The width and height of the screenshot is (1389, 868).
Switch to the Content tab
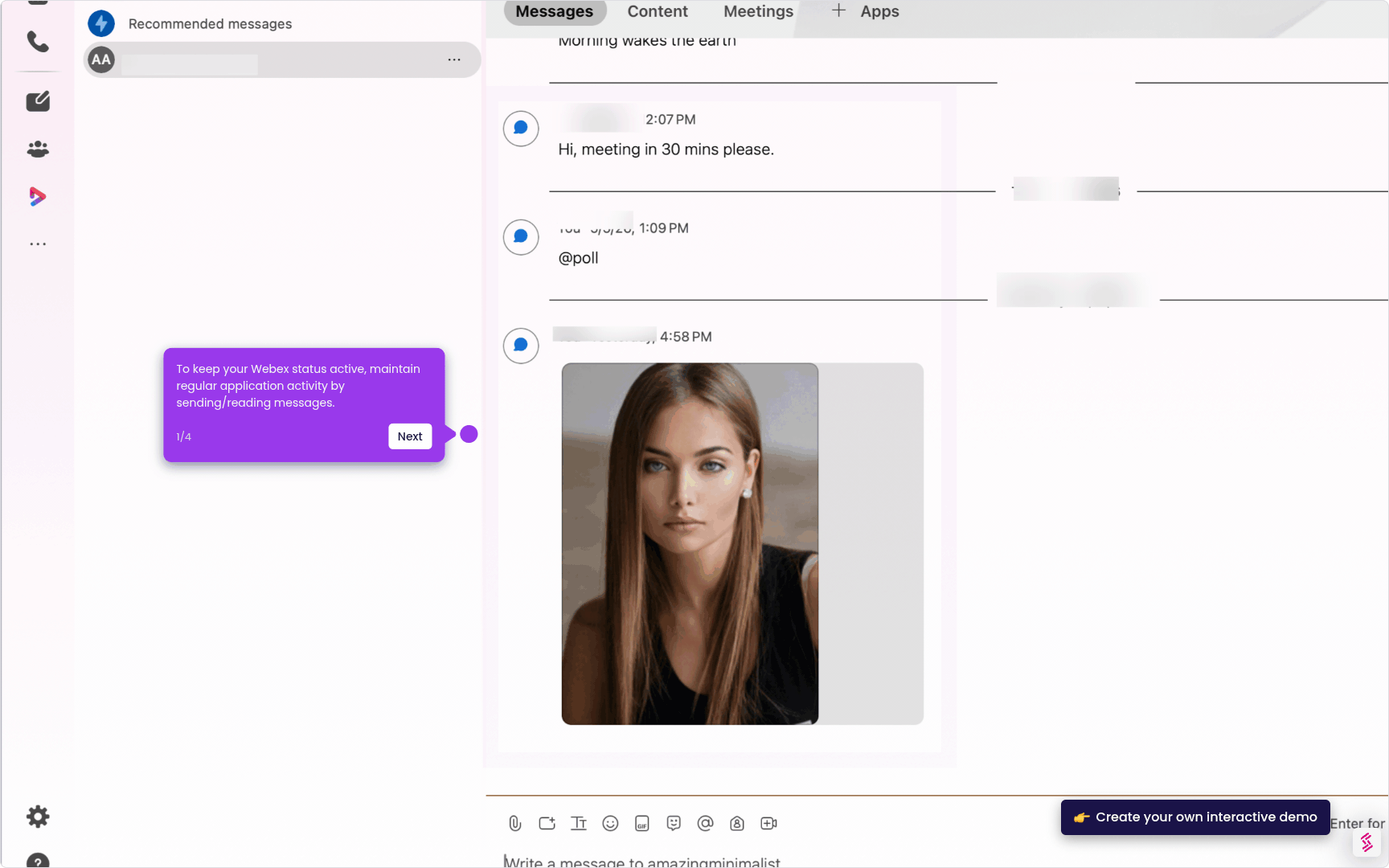click(x=658, y=11)
